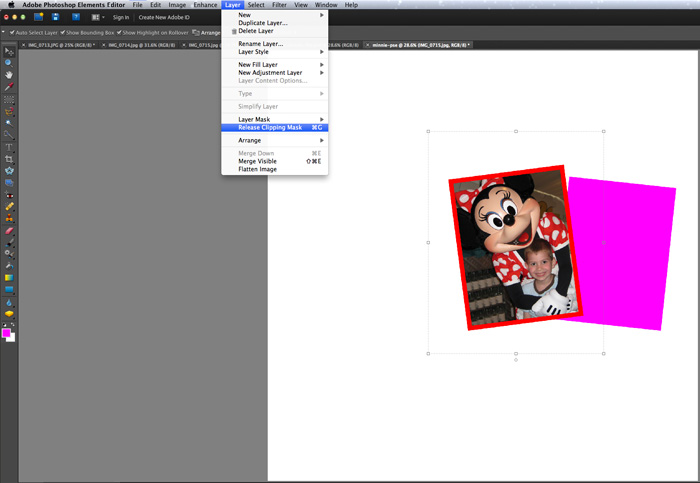Screen dimensions: 700x483
Task: Open the tool options dropdown arrow
Action: (x=3, y=32)
